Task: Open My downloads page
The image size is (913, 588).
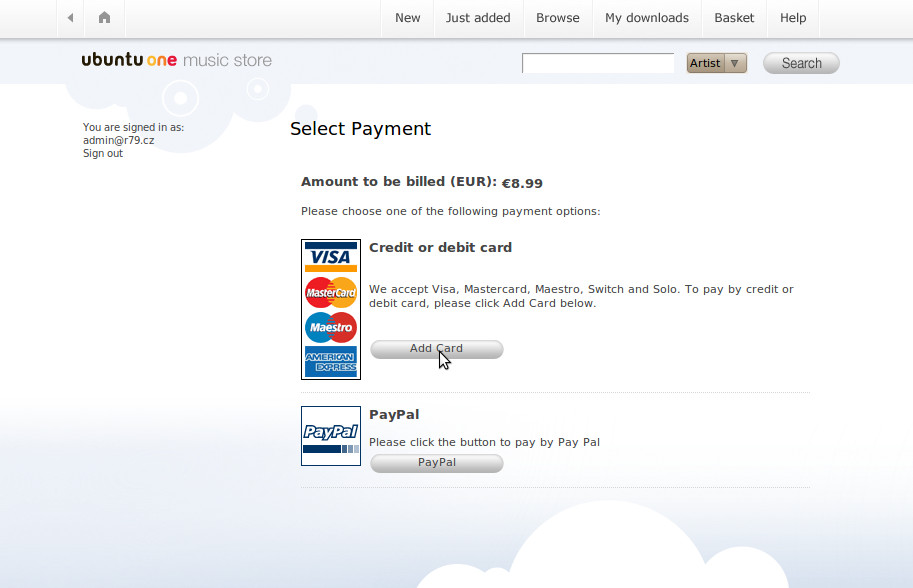Action: coord(646,18)
